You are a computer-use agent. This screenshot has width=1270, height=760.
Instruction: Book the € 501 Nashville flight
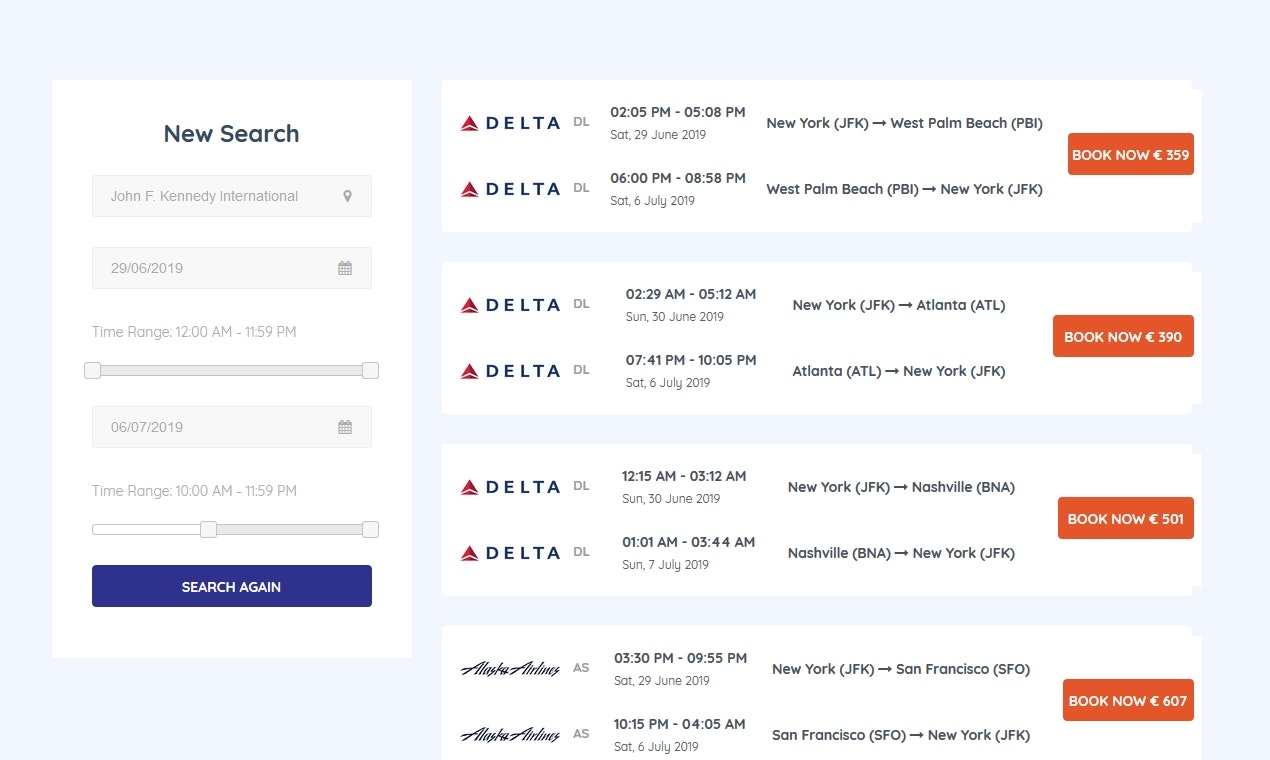[x=1126, y=518]
